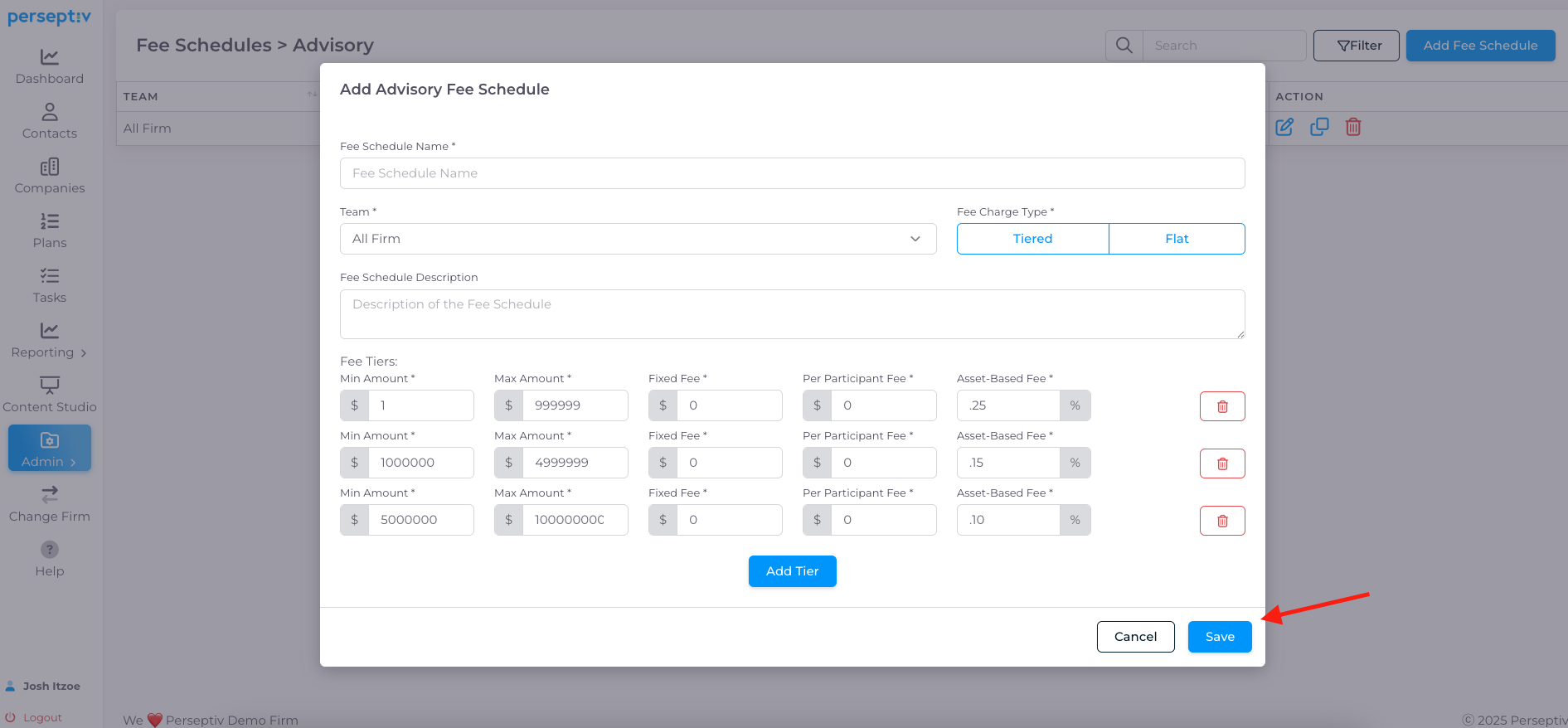Screen dimensions: 1568x728
Task: Open the Dashboard sidebar icon
Action: click(50, 57)
